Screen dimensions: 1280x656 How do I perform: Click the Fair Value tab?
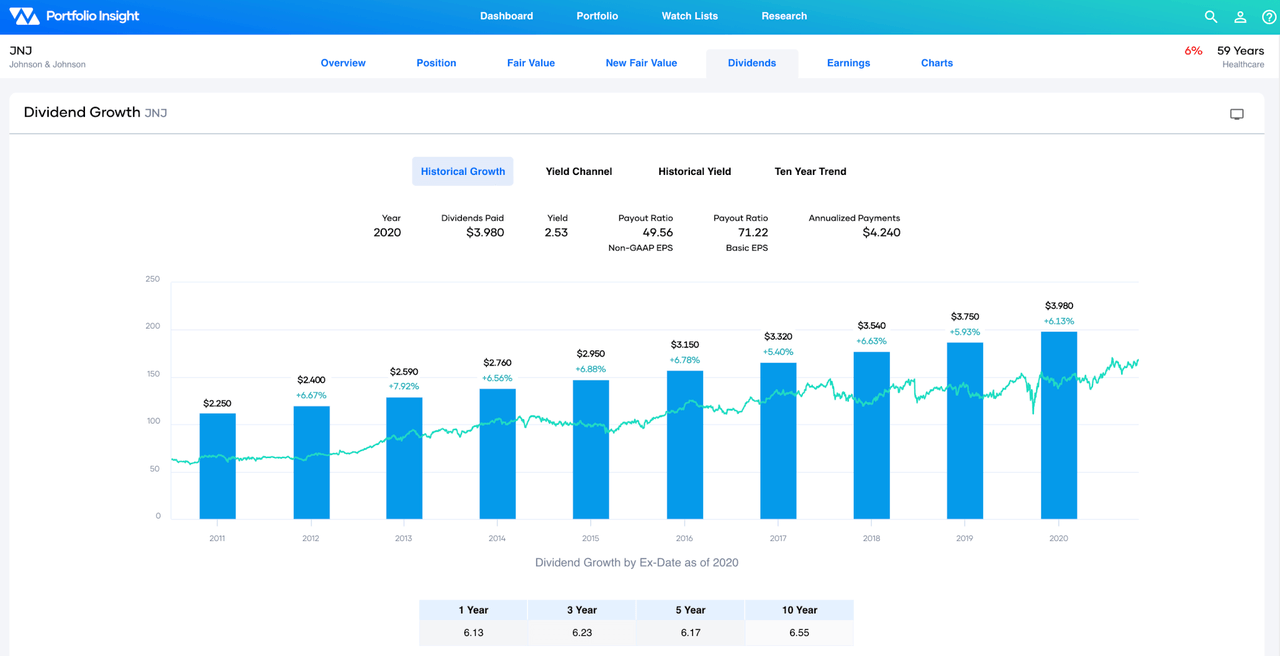coord(531,62)
